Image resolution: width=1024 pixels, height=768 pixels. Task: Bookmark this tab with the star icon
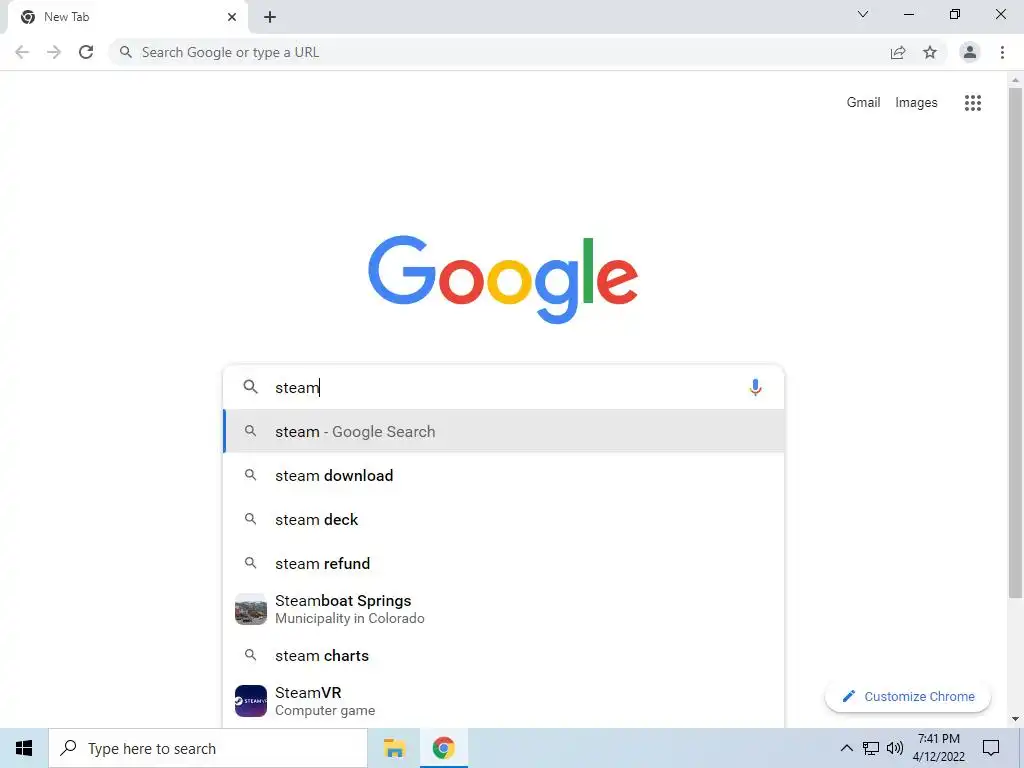click(930, 52)
